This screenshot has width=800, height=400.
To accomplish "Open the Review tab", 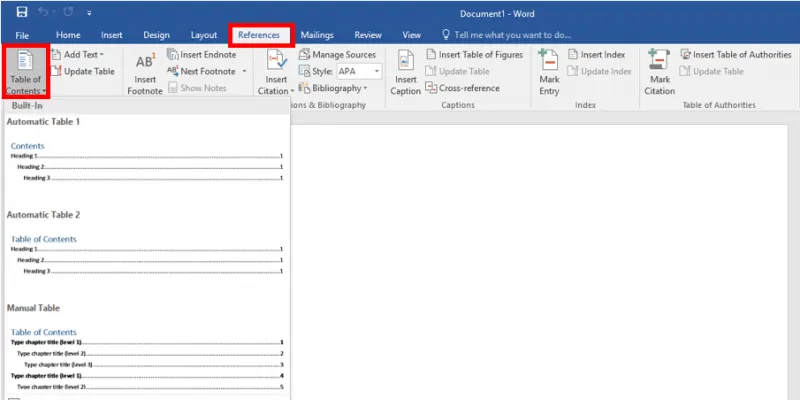I will [x=368, y=35].
